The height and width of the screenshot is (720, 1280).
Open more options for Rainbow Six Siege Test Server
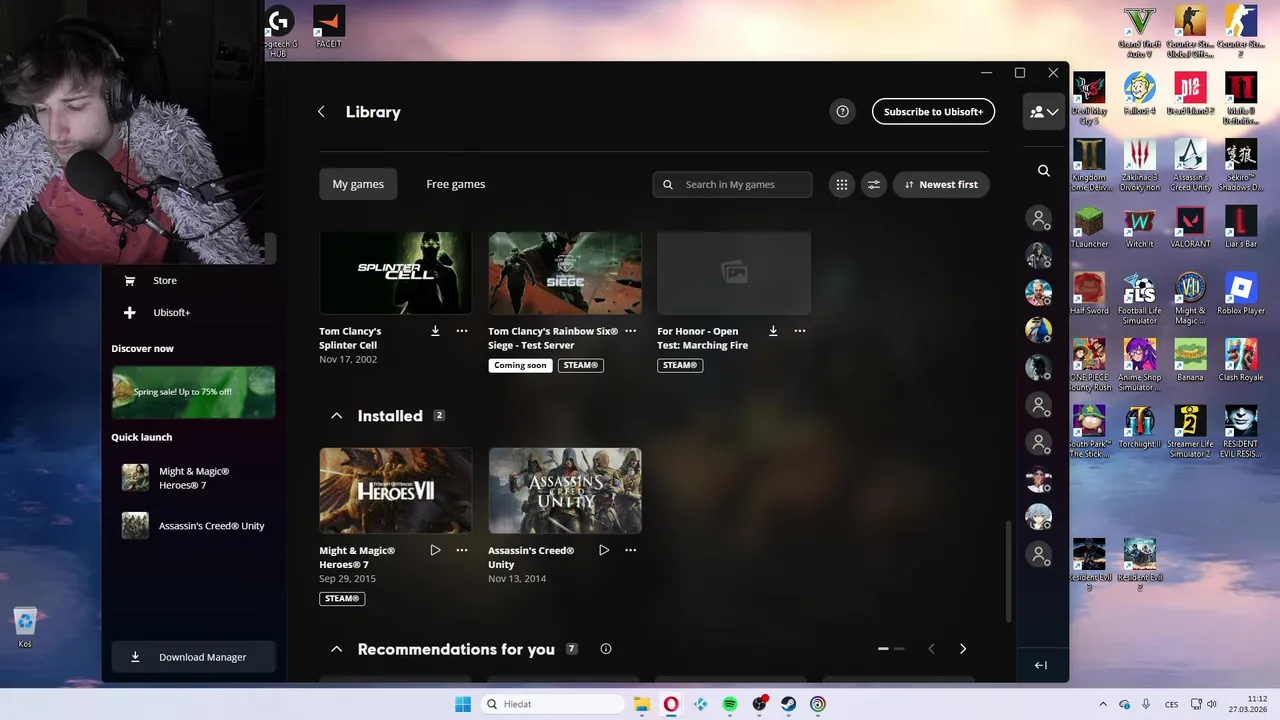(x=630, y=331)
